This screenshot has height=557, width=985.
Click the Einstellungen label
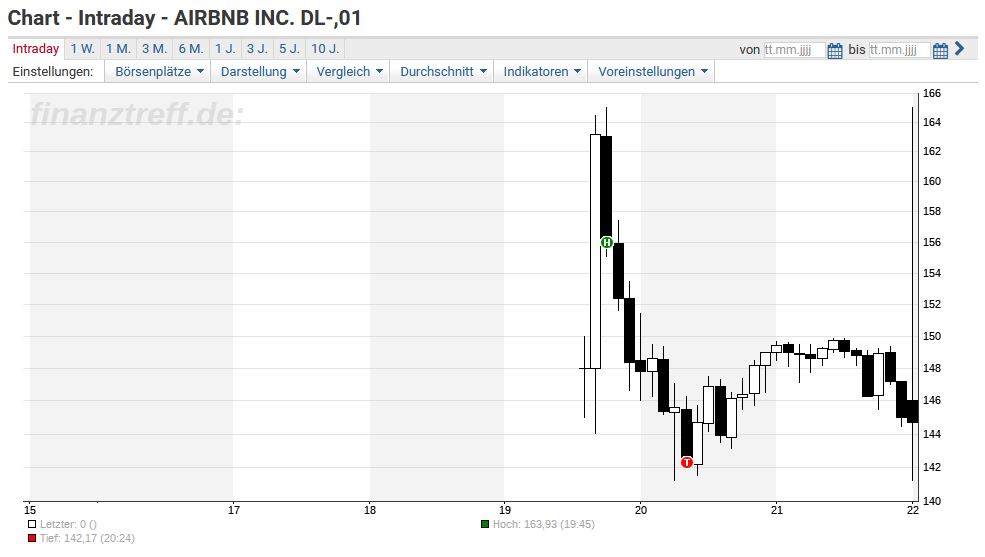pyautogui.click(x=53, y=72)
